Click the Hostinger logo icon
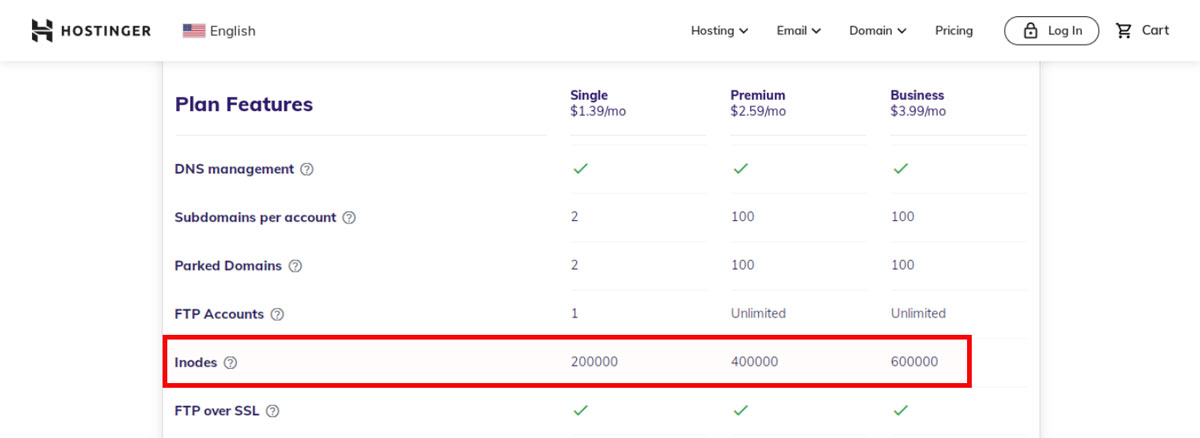 point(42,31)
